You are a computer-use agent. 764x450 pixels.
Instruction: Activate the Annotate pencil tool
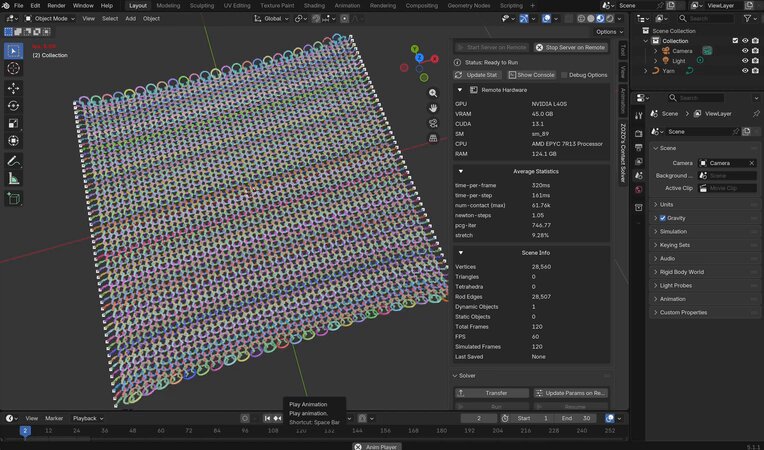[x=14, y=161]
